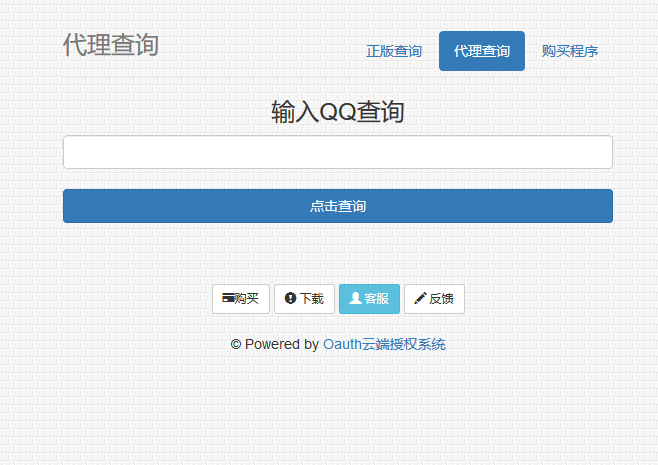The image size is (658, 465).
Task: Click the pencil icon on 反馈
Action: coord(420,298)
